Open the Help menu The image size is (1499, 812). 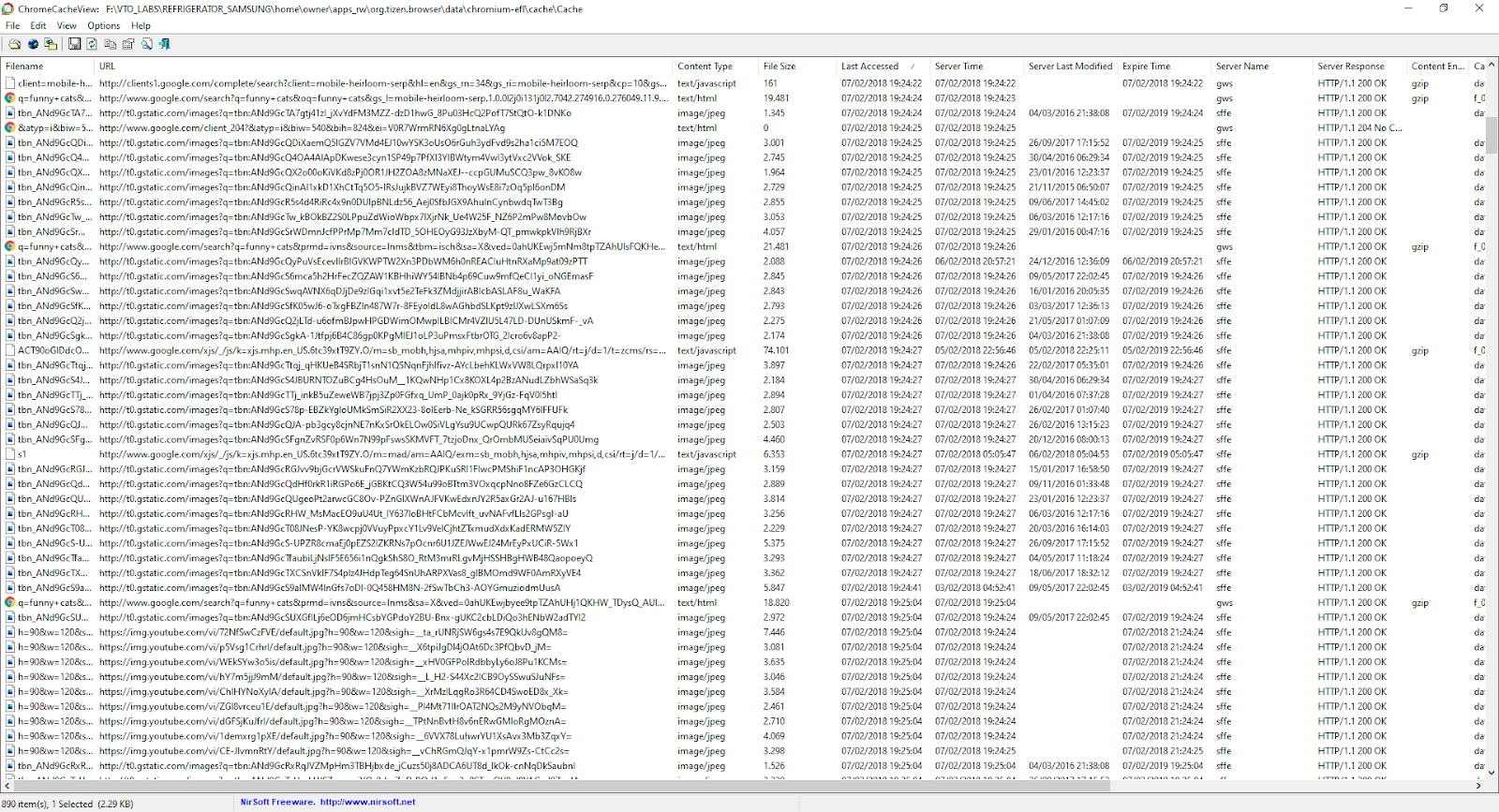[x=141, y=25]
